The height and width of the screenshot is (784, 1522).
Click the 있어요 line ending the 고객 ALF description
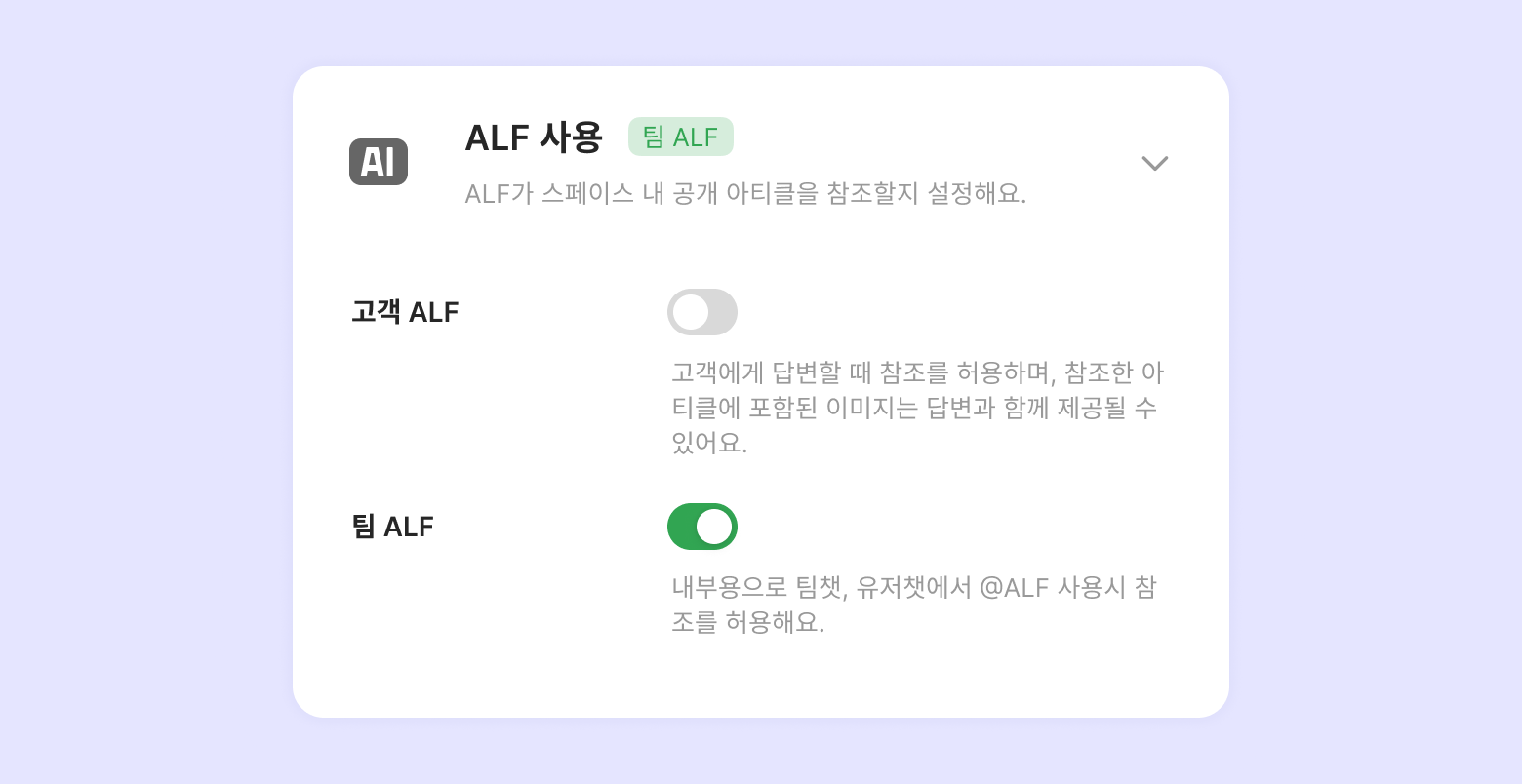[x=709, y=443]
